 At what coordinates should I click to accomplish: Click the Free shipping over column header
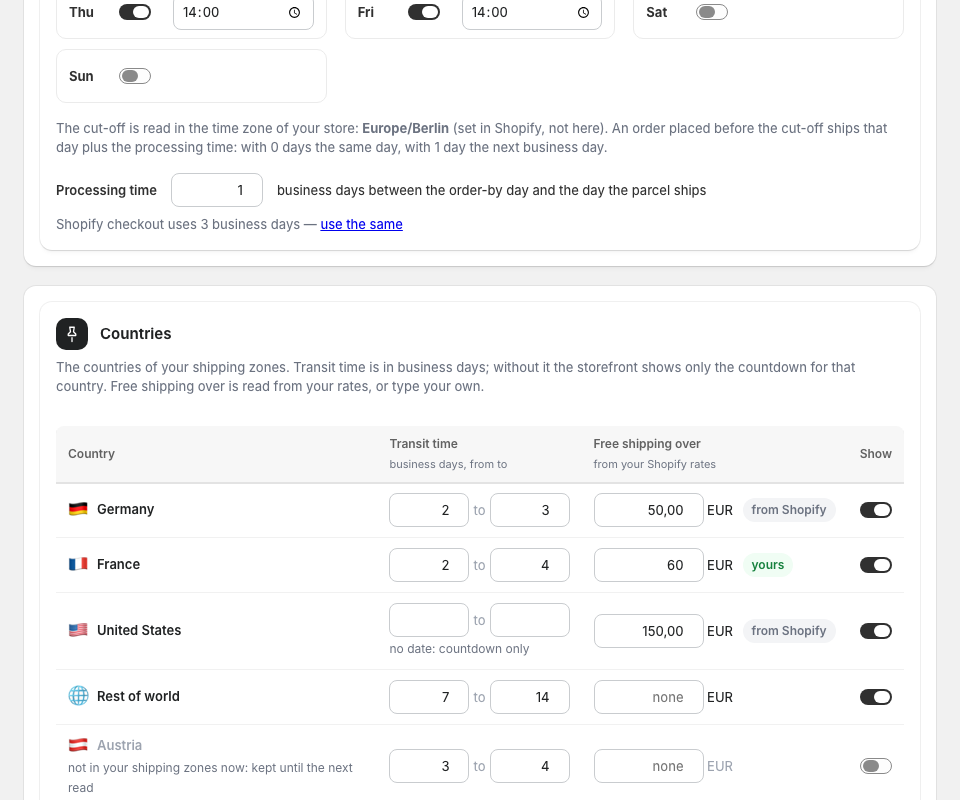(647, 444)
